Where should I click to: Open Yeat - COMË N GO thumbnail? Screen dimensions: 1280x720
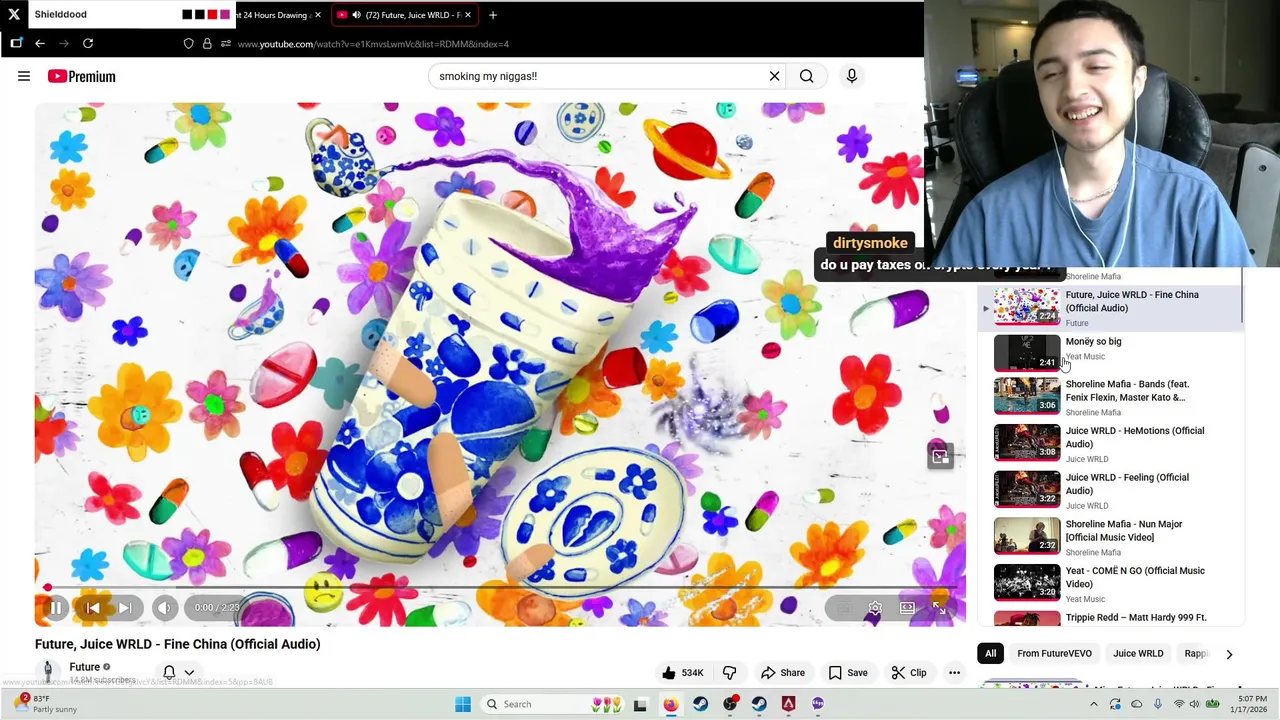1027,583
